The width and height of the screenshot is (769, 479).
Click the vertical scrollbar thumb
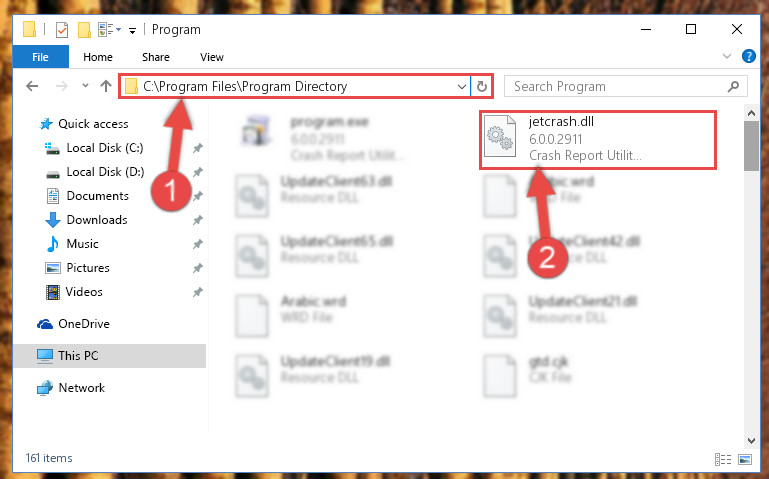click(x=751, y=146)
